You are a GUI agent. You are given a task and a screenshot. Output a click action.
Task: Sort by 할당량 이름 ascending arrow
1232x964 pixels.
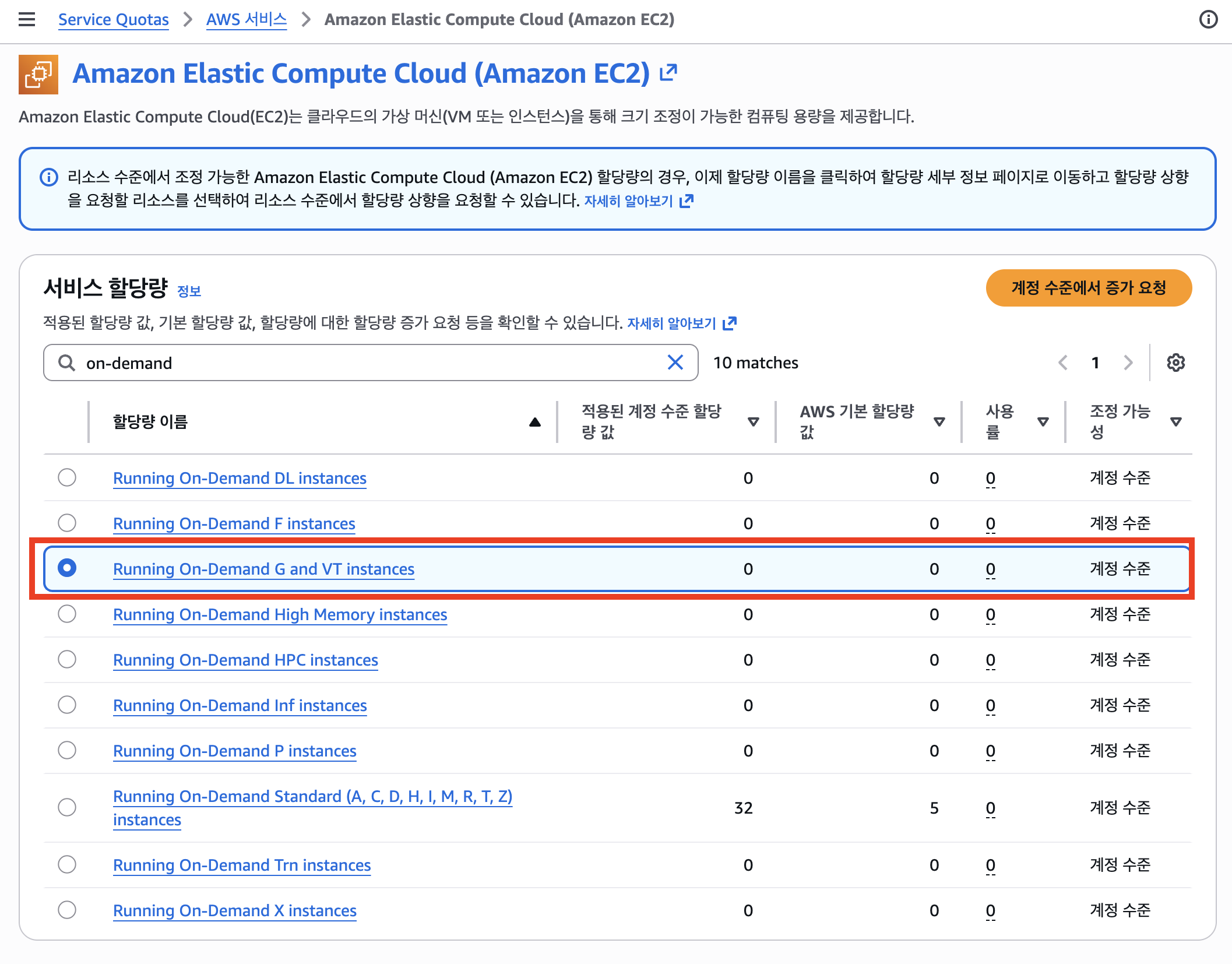[x=534, y=422]
